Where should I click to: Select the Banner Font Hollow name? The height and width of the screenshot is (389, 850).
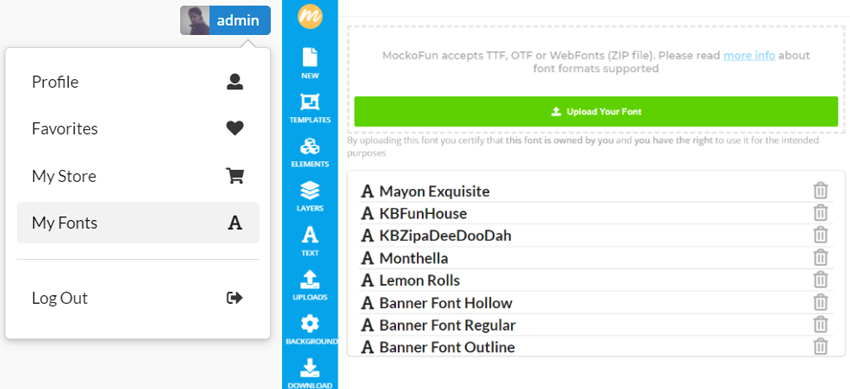click(x=446, y=302)
